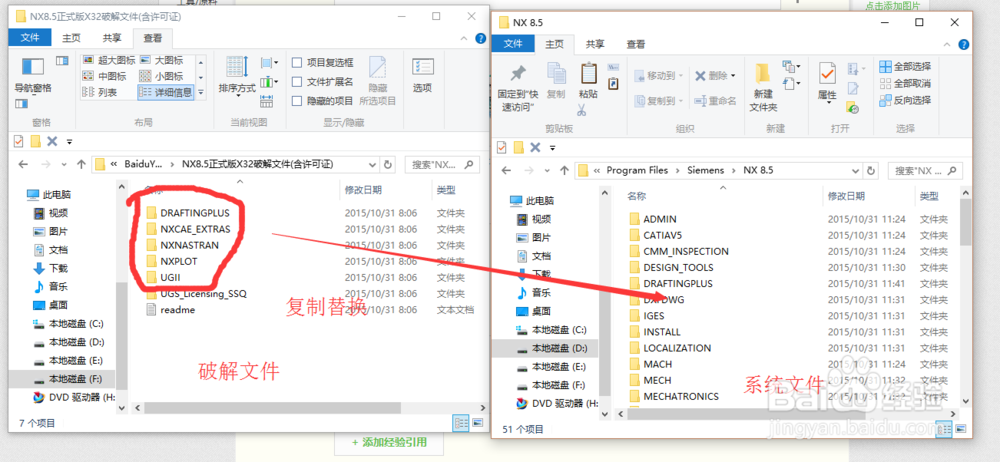
Task: Open 文件 tab in the left window
Action: (x=30, y=38)
